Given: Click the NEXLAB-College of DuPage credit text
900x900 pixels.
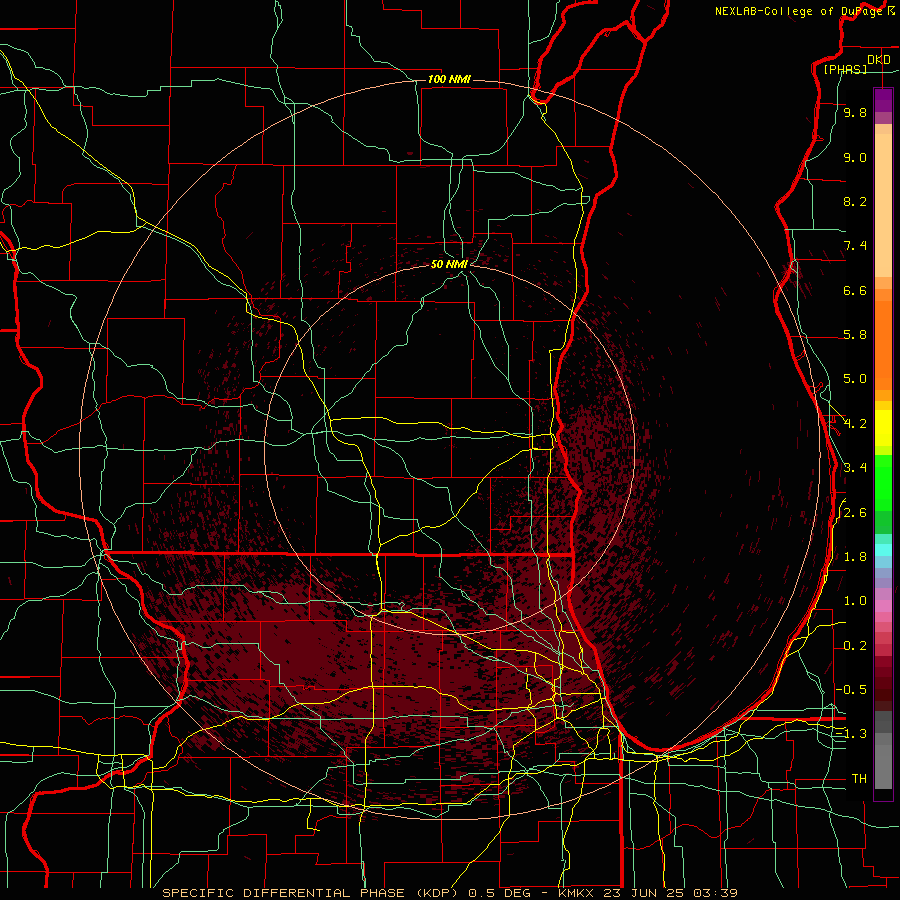Looking at the screenshot, I should pos(798,11).
